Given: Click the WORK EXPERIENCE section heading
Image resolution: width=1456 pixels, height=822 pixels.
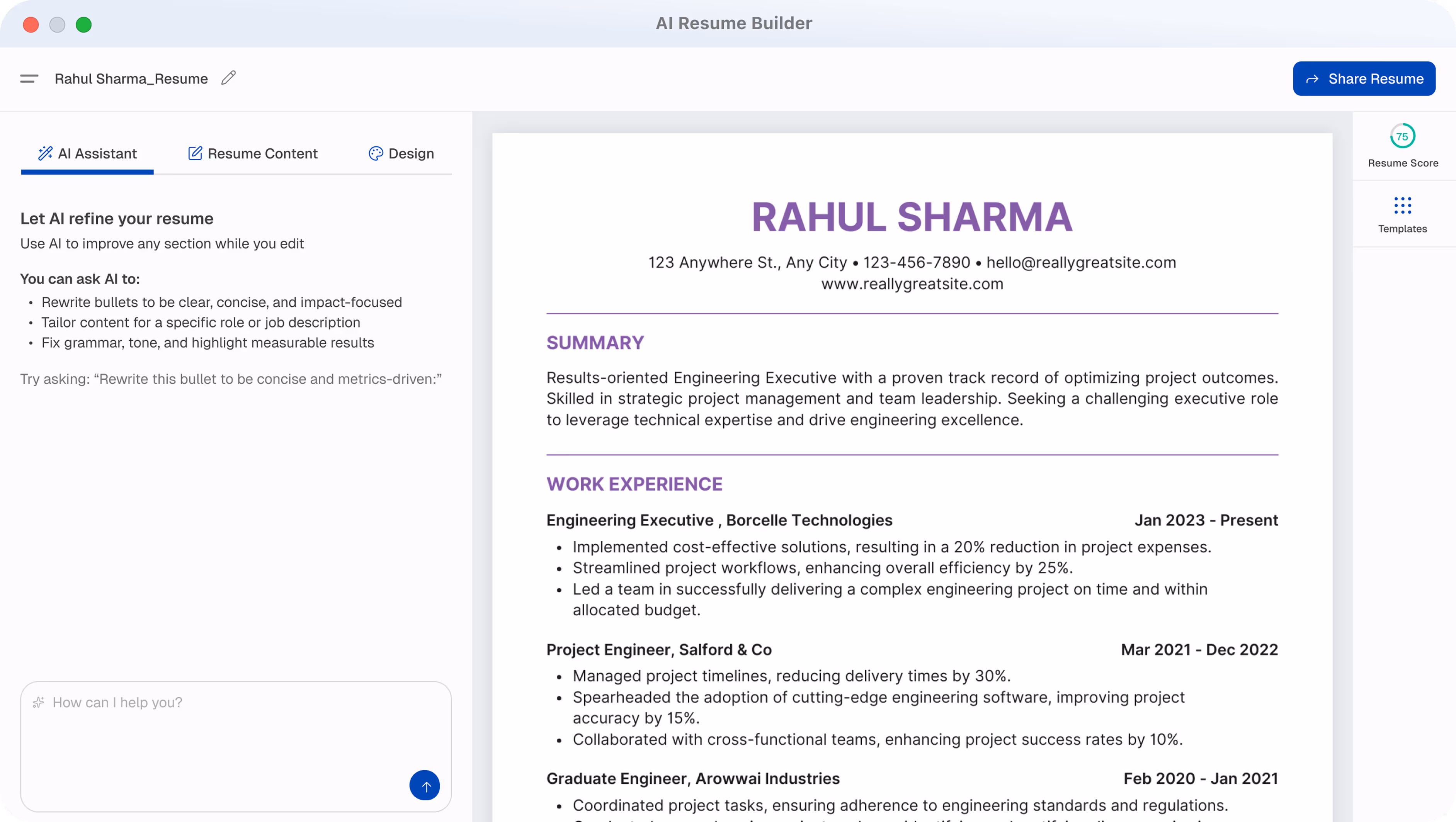Looking at the screenshot, I should tap(634, 484).
